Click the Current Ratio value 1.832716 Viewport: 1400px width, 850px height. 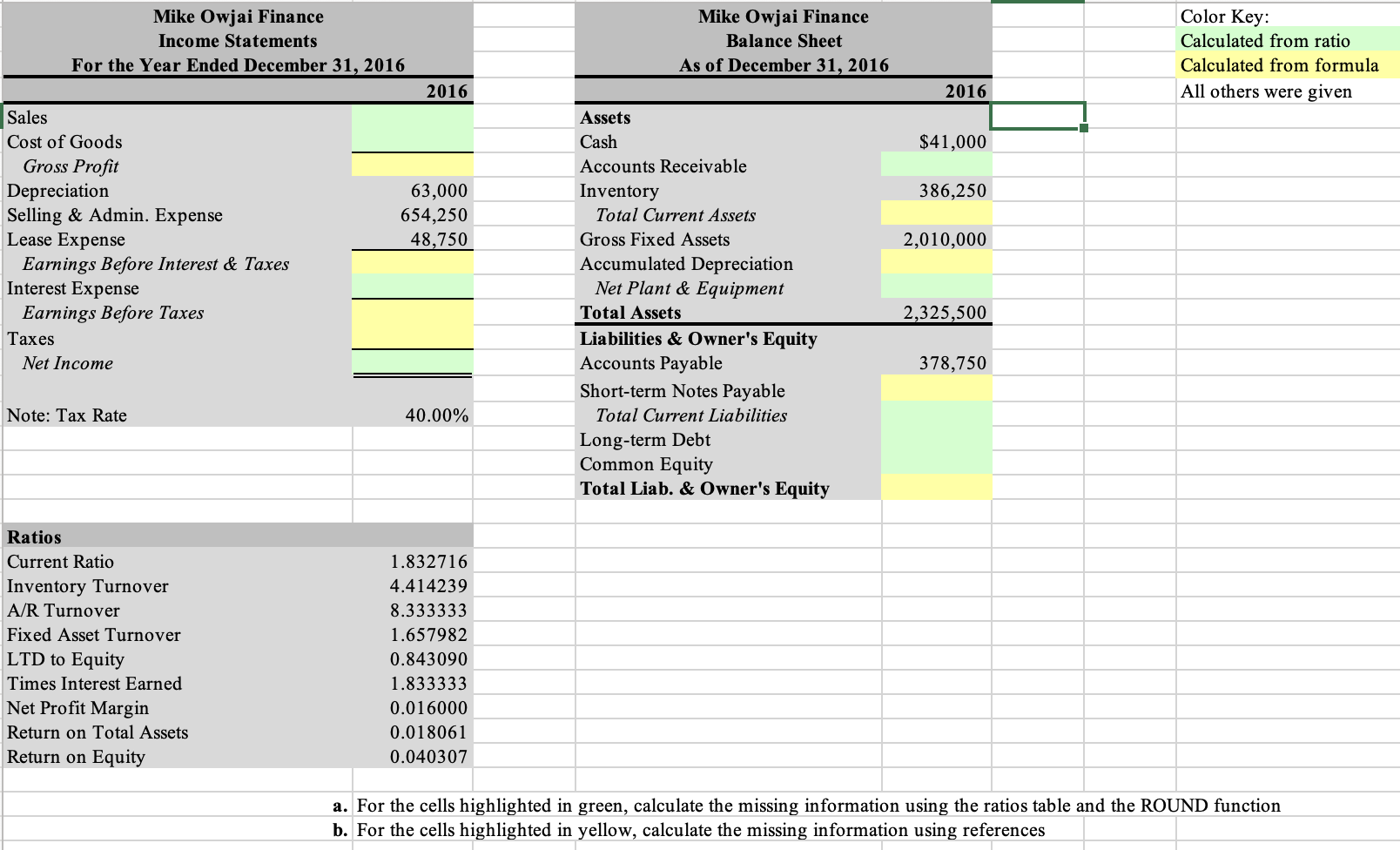click(x=412, y=562)
